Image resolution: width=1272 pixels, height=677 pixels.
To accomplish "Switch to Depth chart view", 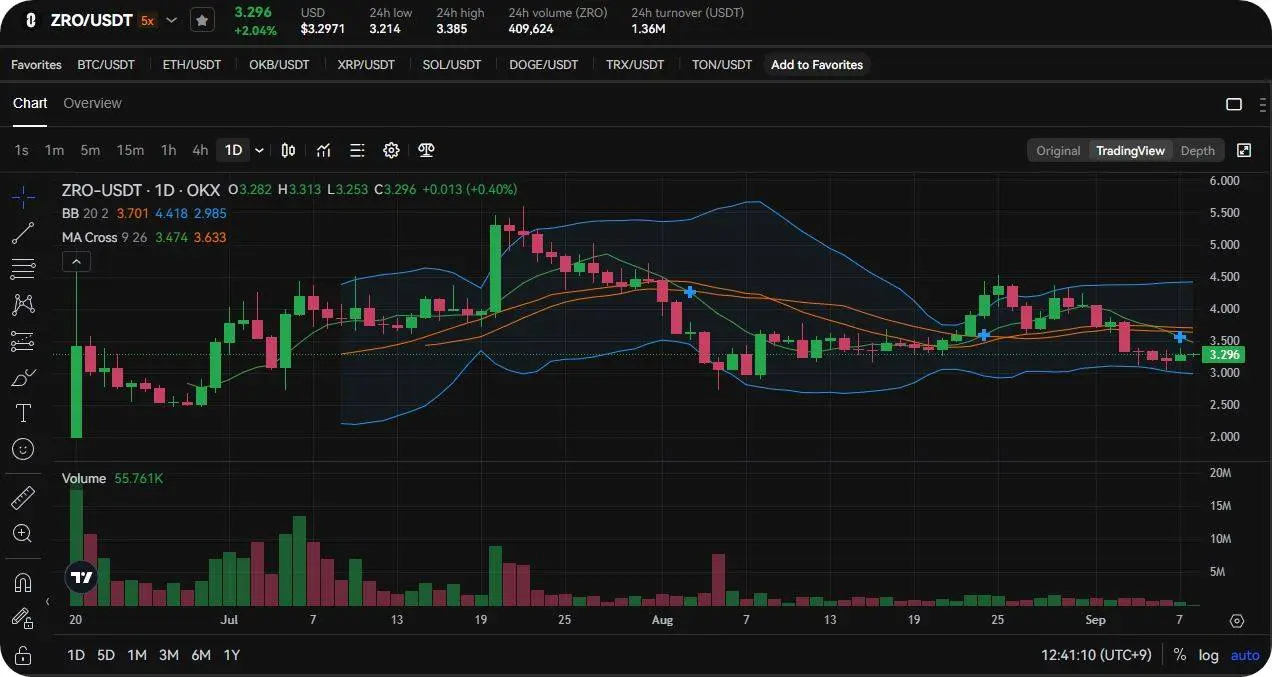I will click(1198, 150).
